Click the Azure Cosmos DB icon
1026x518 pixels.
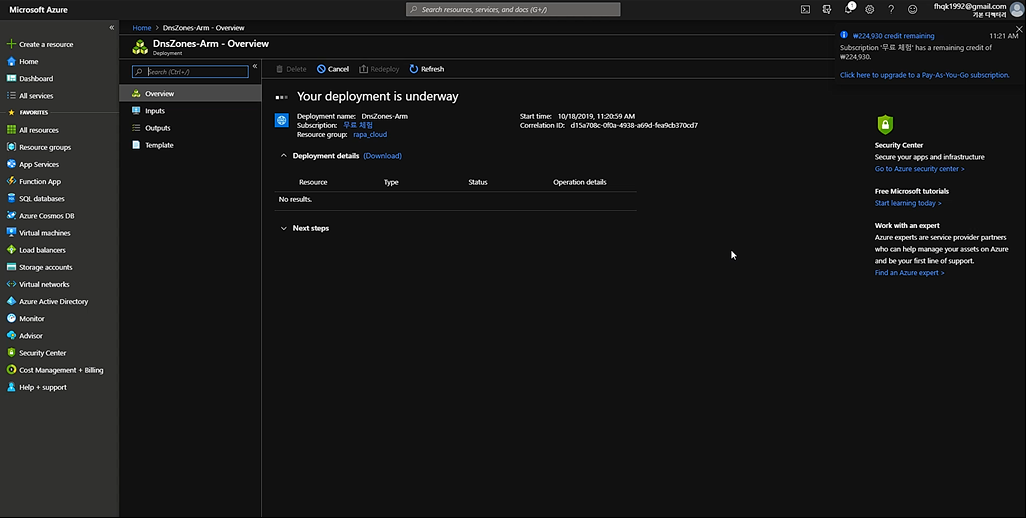[11, 216]
